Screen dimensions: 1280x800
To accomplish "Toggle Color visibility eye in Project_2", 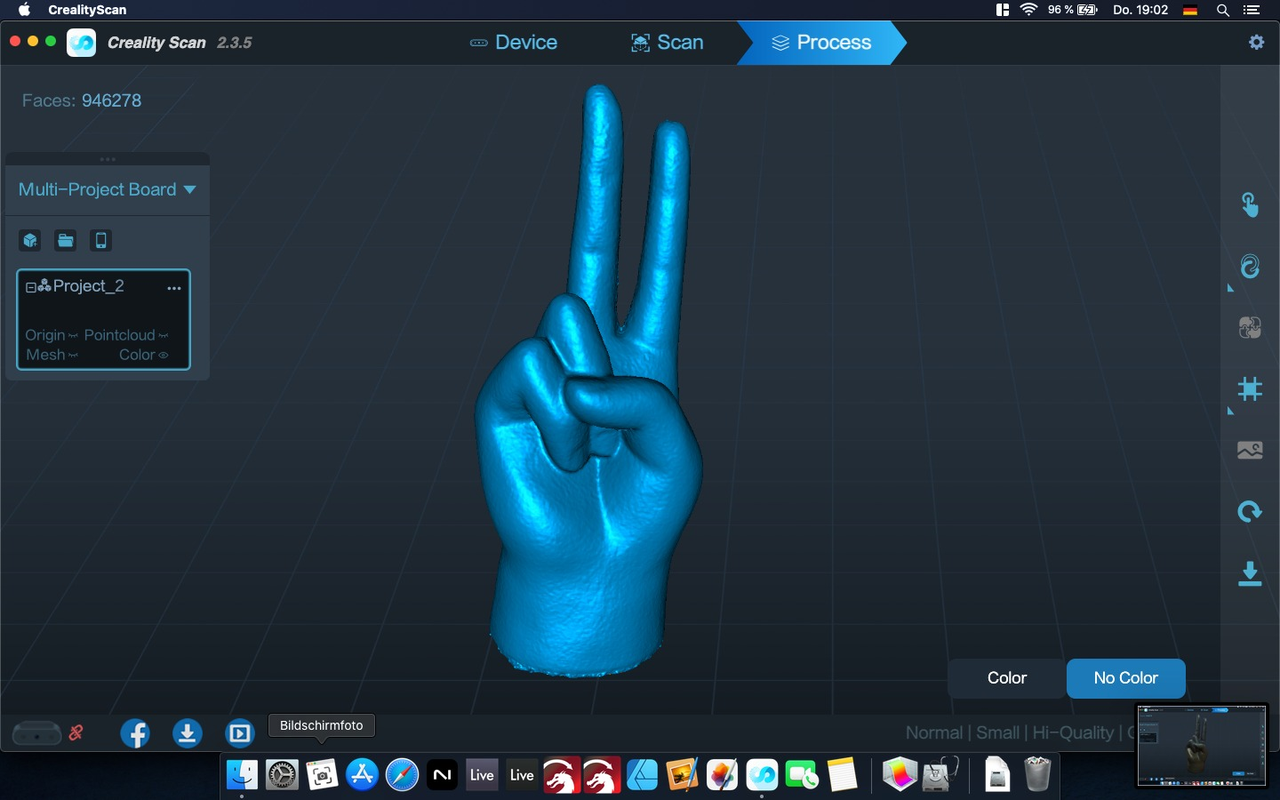I will pos(164,355).
